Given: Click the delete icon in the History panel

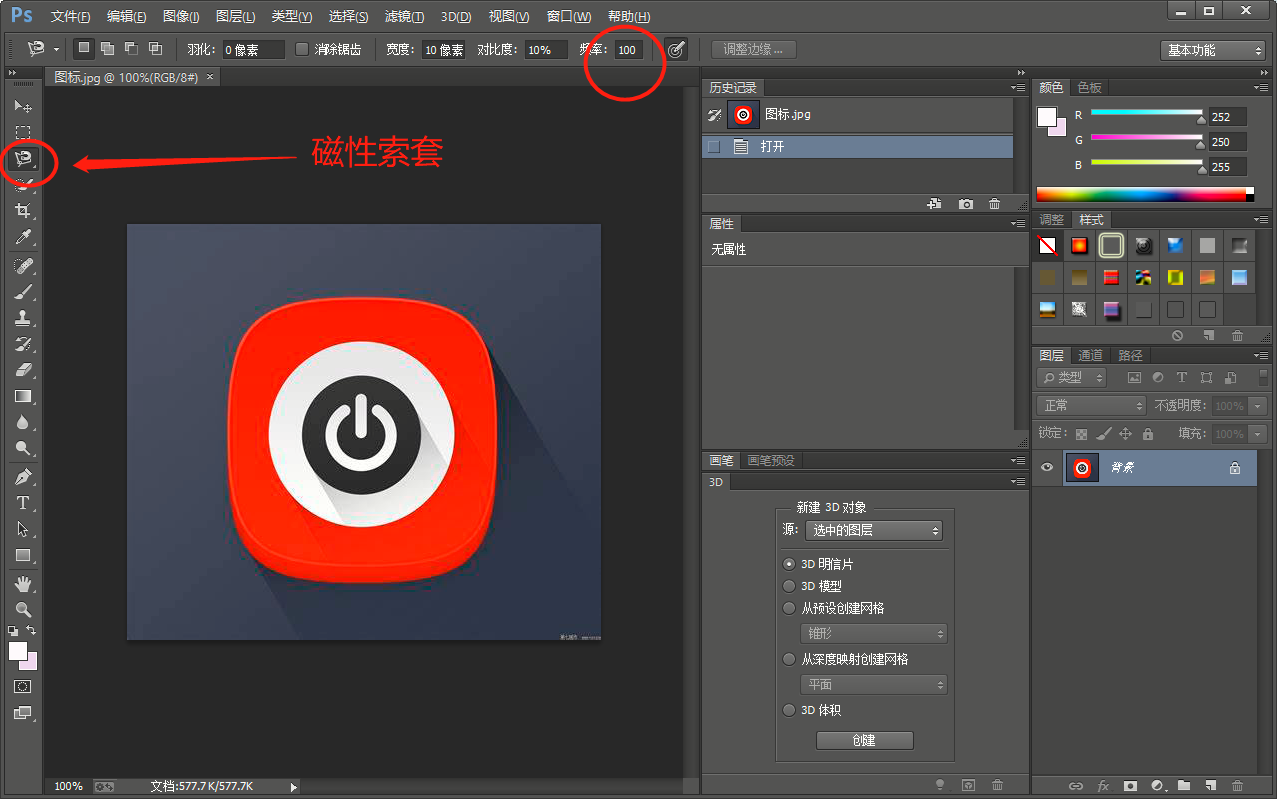Looking at the screenshot, I should [x=994, y=203].
